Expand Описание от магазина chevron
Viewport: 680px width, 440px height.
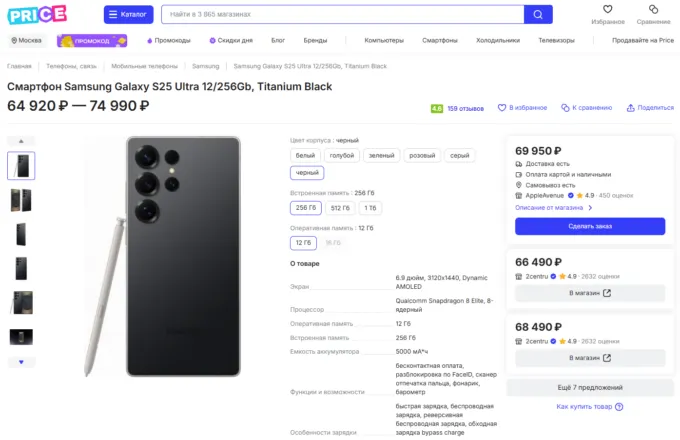(590, 208)
